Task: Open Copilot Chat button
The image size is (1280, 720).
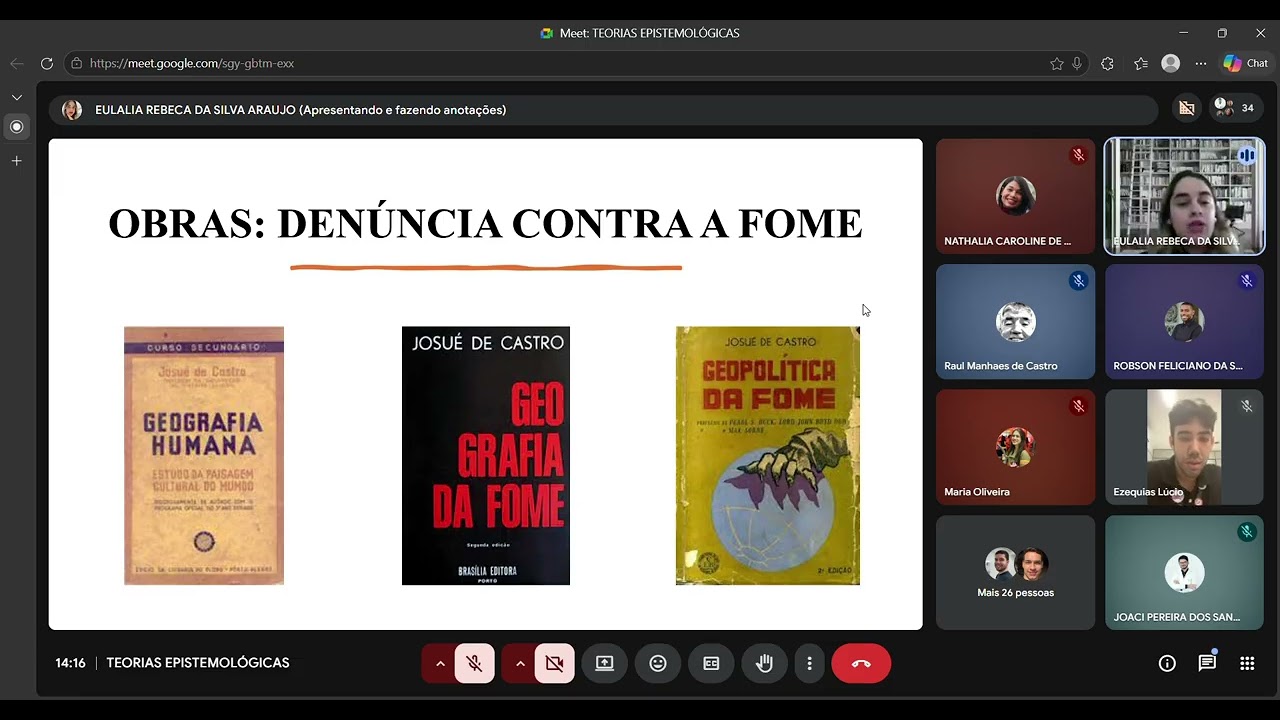Action: pos(1246,63)
